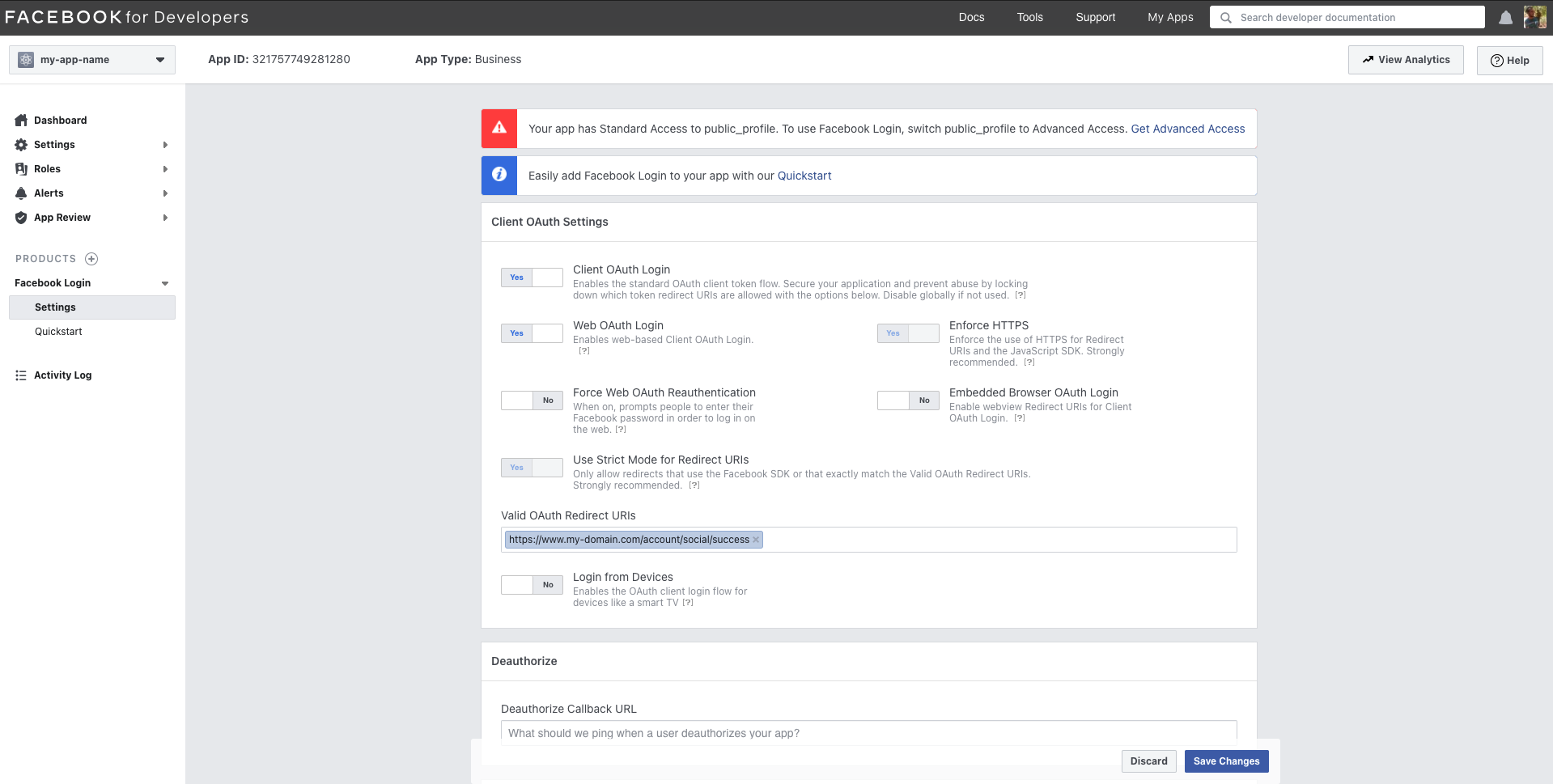The image size is (1553, 784).
Task: Enable Force Web OAuth Reauthentication
Action: click(x=532, y=400)
